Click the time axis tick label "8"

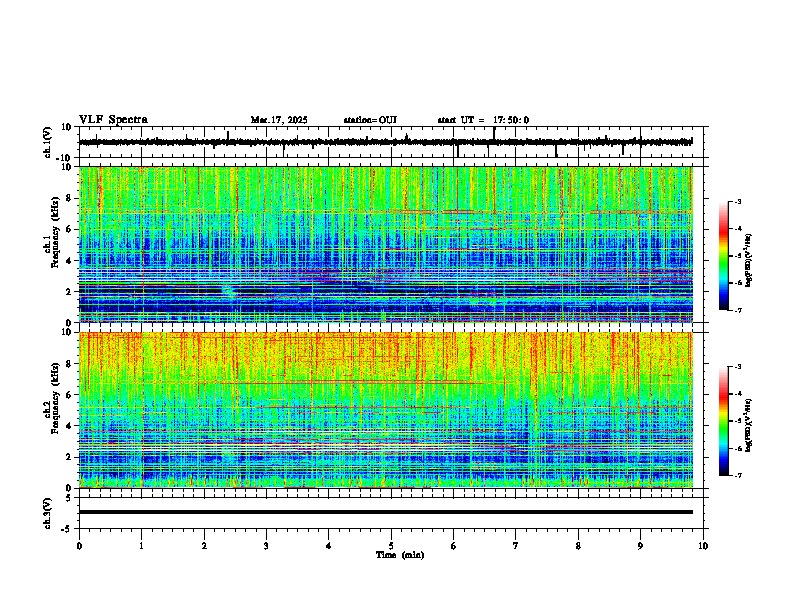point(578,546)
